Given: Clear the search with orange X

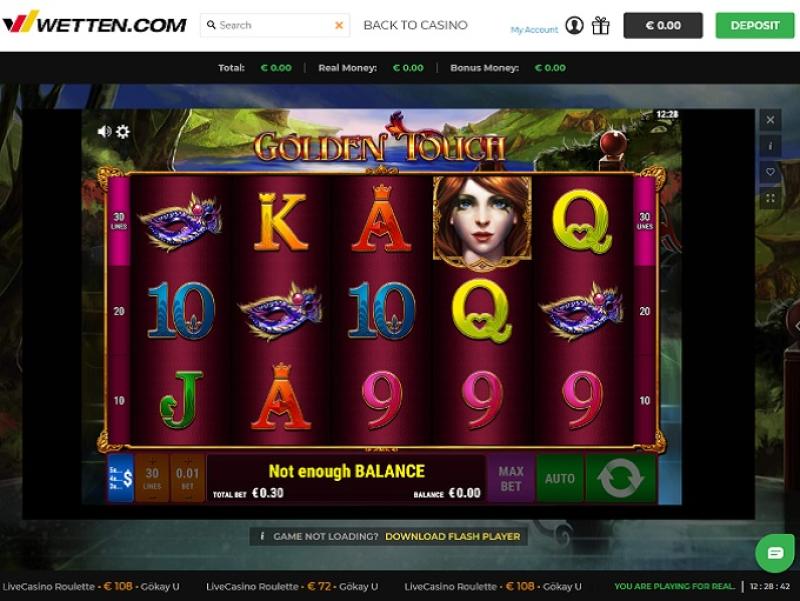Looking at the screenshot, I should coord(339,25).
